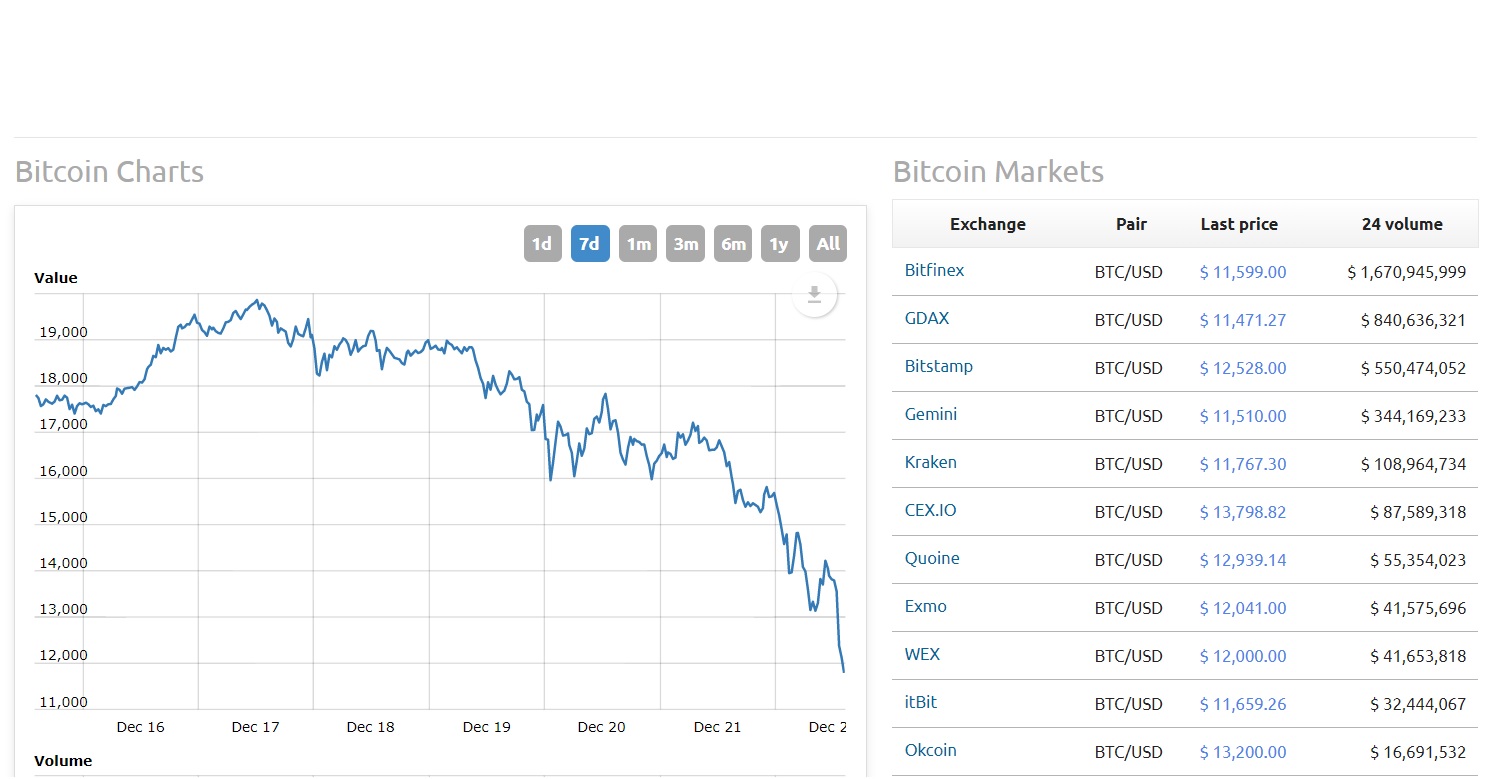This screenshot has width=1496, height=779.
Task: Click the Last price column header
Action: click(1239, 224)
